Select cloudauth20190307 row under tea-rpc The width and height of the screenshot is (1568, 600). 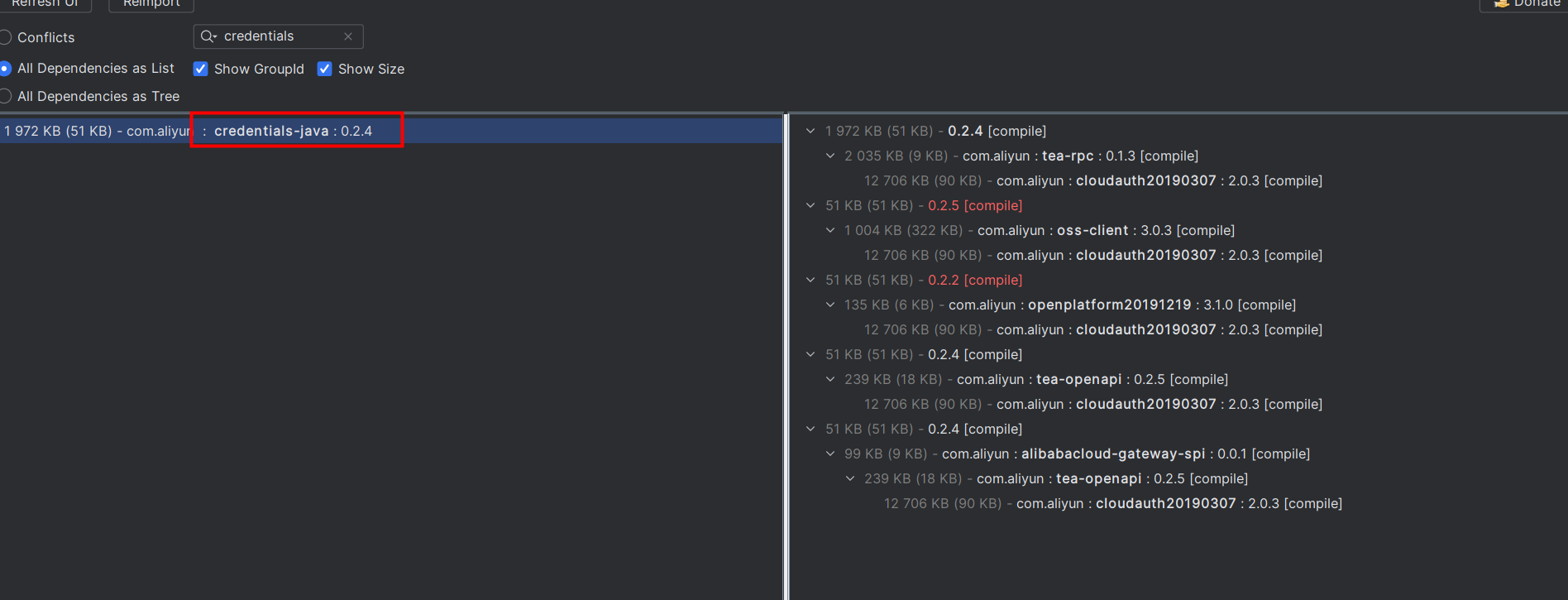(x=1093, y=180)
